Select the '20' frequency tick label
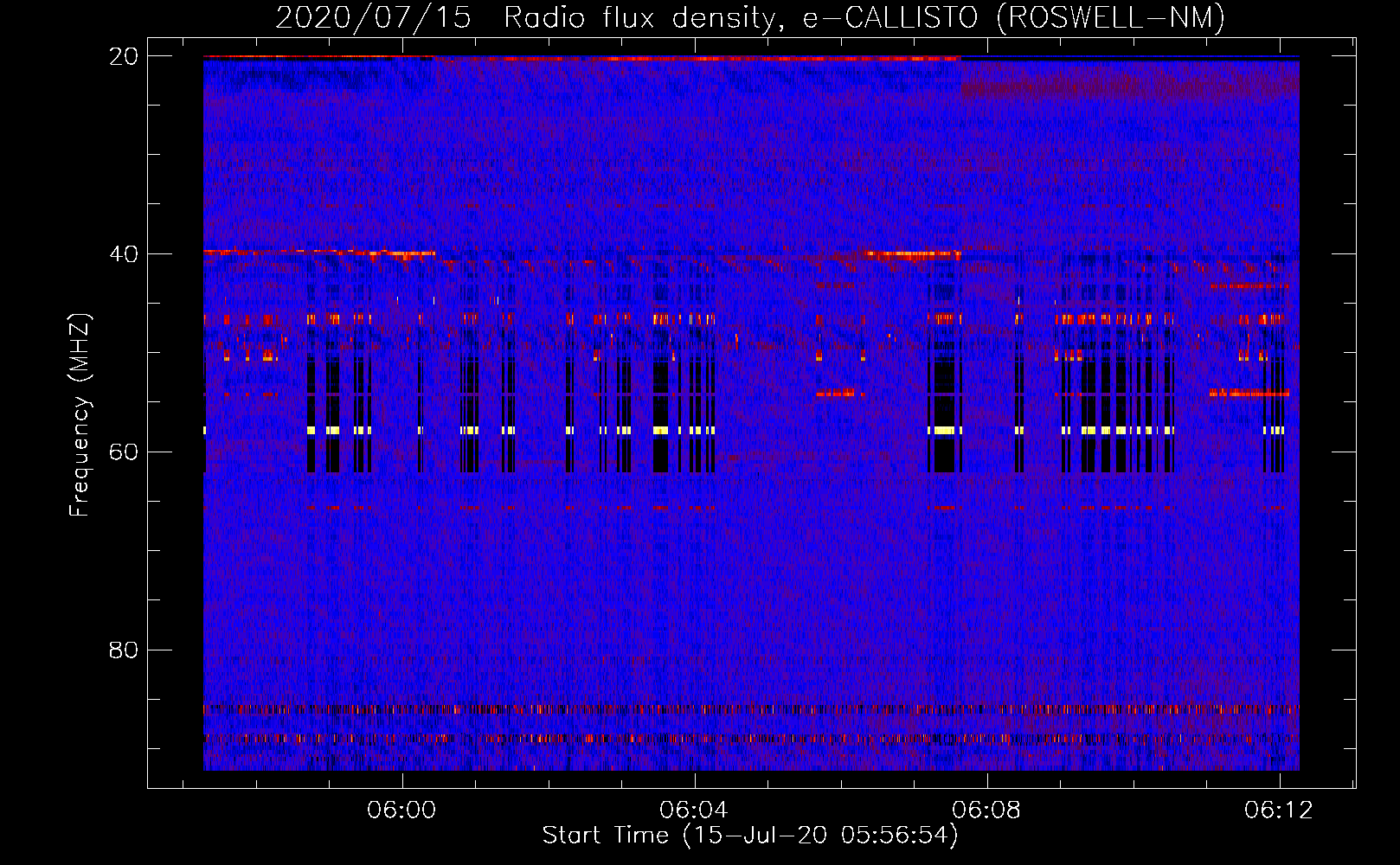The height and width of the screenshot is (865, 1400). (x=124, y=56)
